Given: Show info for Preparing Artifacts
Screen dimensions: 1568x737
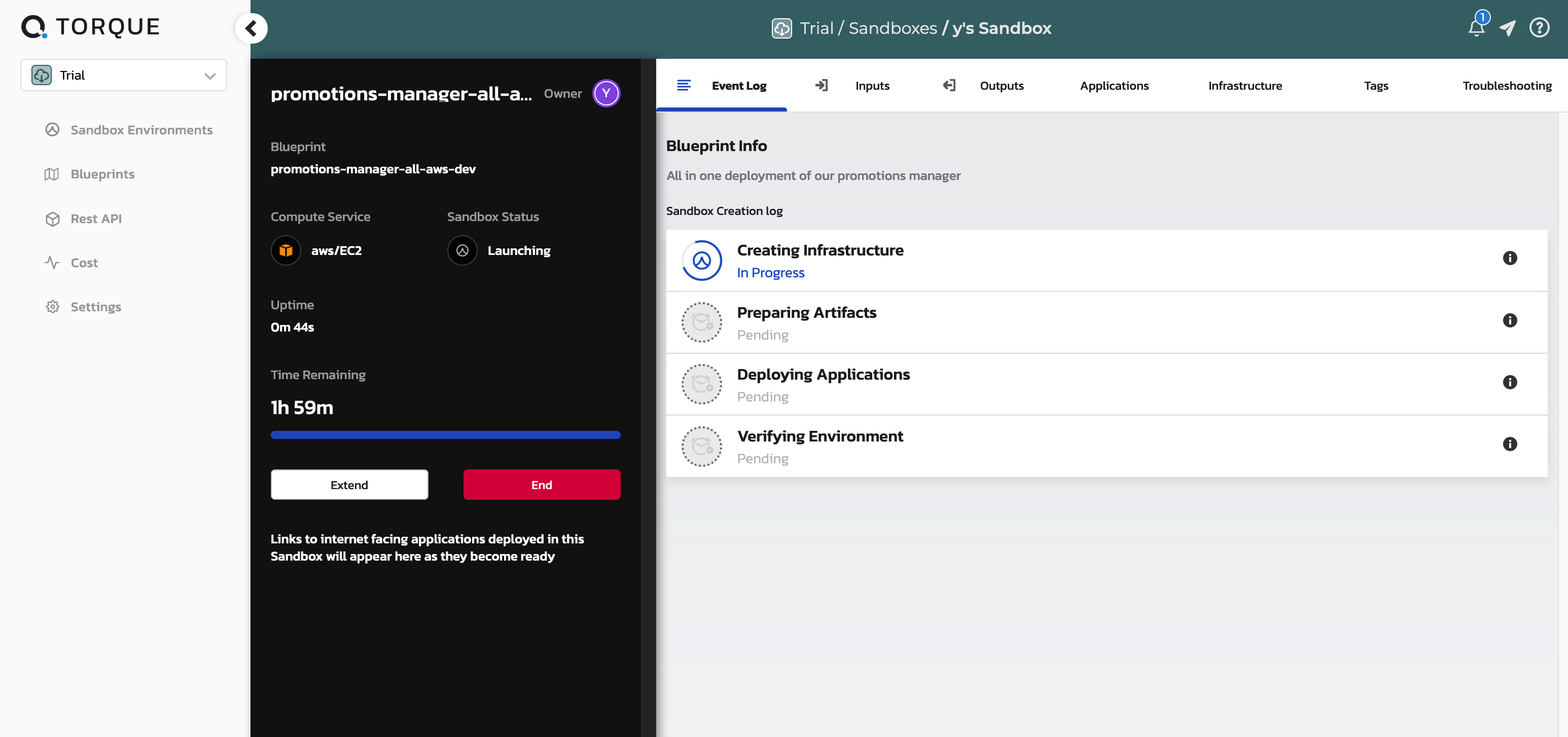Looking at the screenshot, I should click(x=1510, y=320).
